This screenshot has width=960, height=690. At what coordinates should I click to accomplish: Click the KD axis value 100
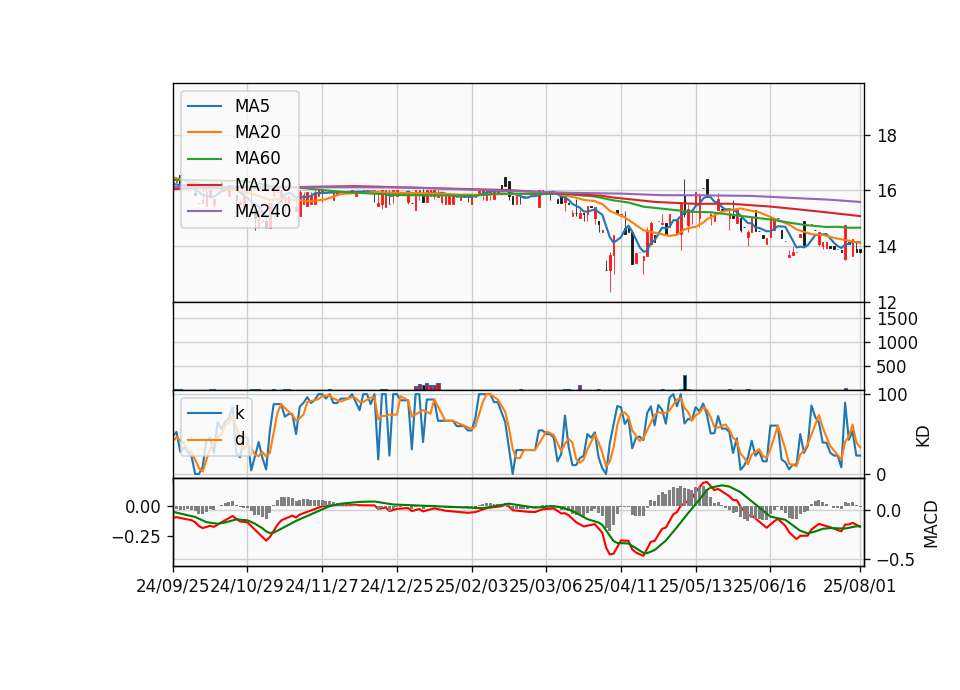(892, 395)
